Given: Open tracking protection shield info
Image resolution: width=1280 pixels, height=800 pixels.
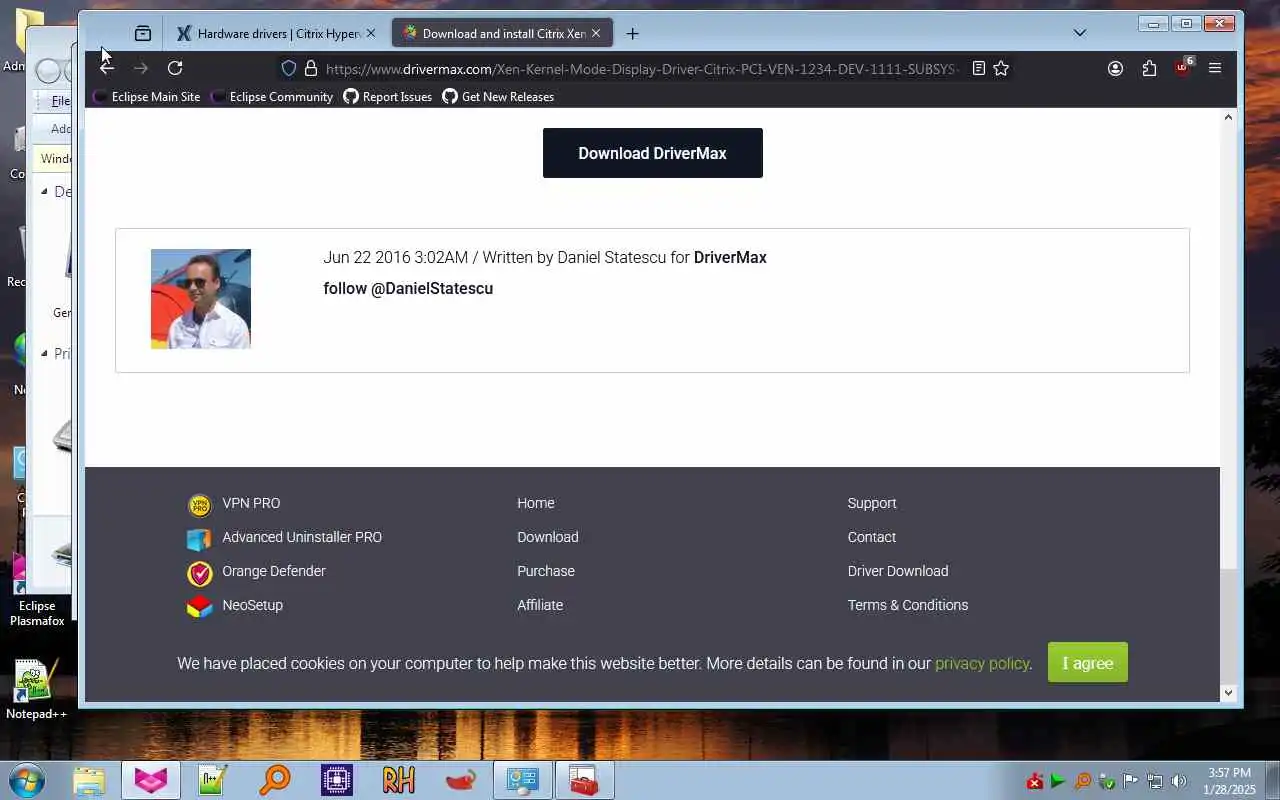Looking at the screenshot, I should [289, 68].
